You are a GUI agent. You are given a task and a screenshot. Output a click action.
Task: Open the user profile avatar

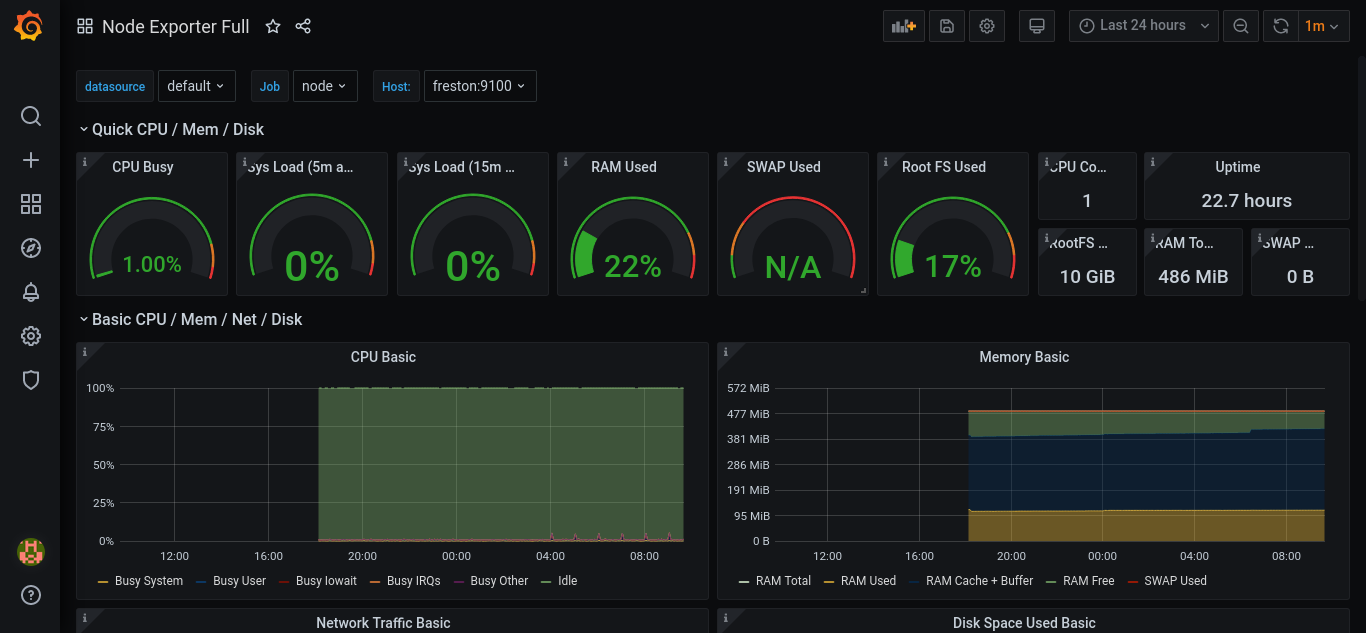[31, 551]
